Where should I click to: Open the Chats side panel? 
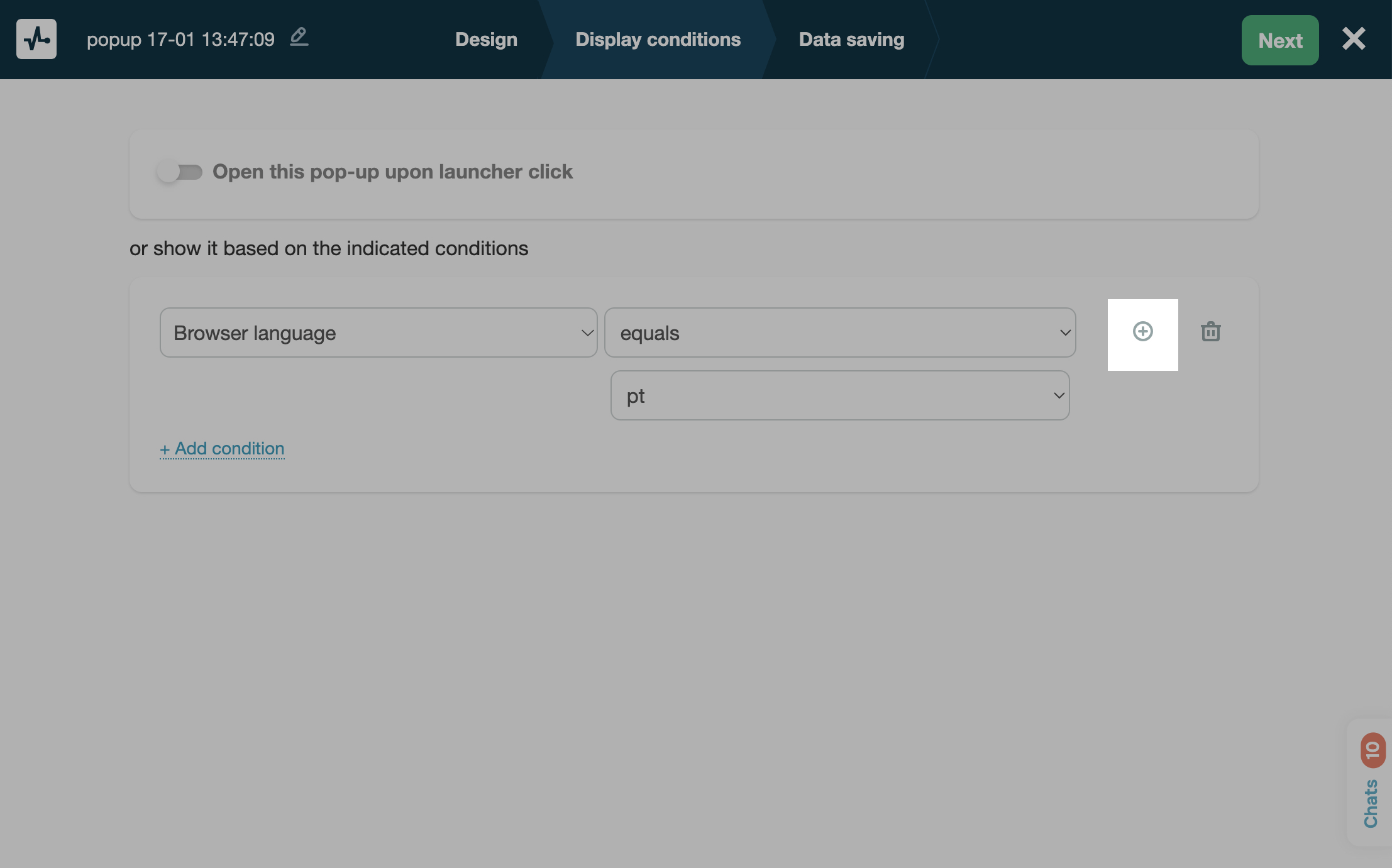[1371, 803]
